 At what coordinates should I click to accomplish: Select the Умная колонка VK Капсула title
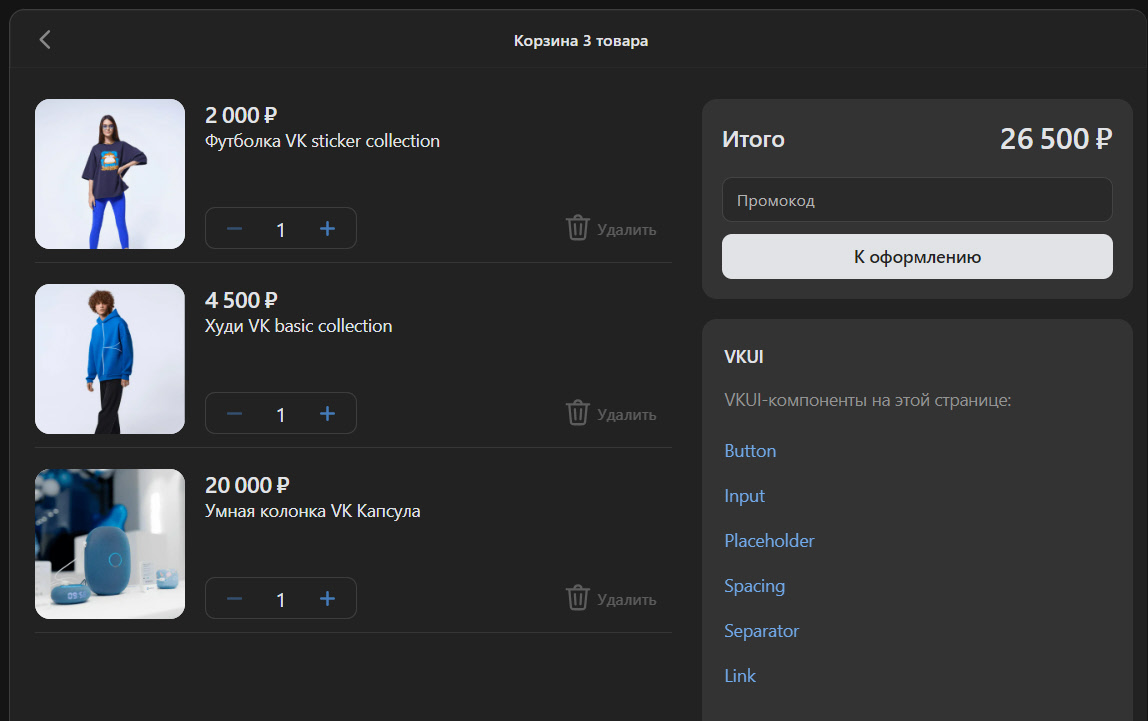(313, 511)
